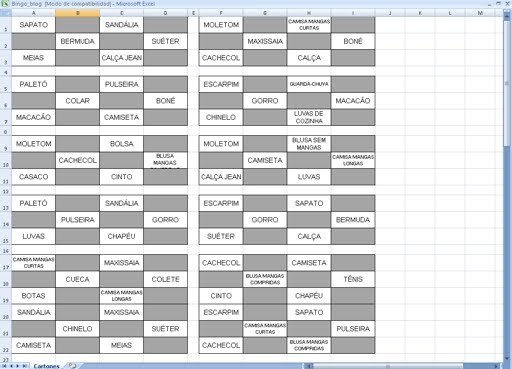
Task: Select cell F22 containing CACHECOL
Action: tap(221, 345)
